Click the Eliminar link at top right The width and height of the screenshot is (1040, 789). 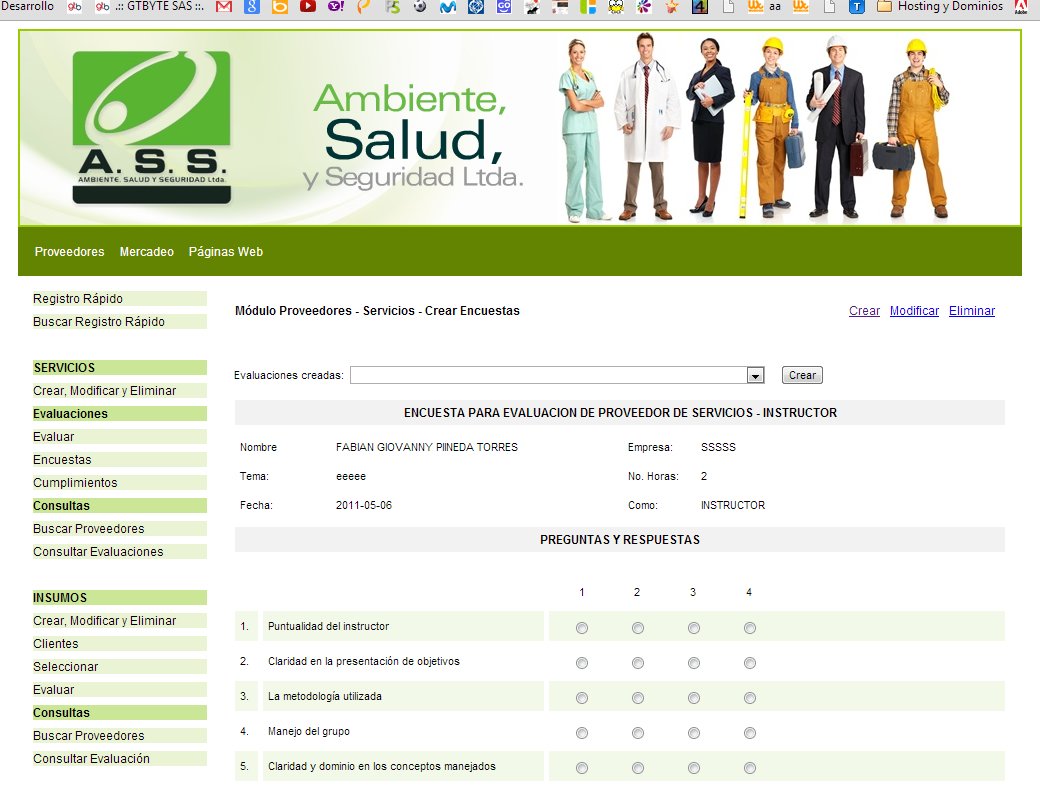[x=971, y=311]
